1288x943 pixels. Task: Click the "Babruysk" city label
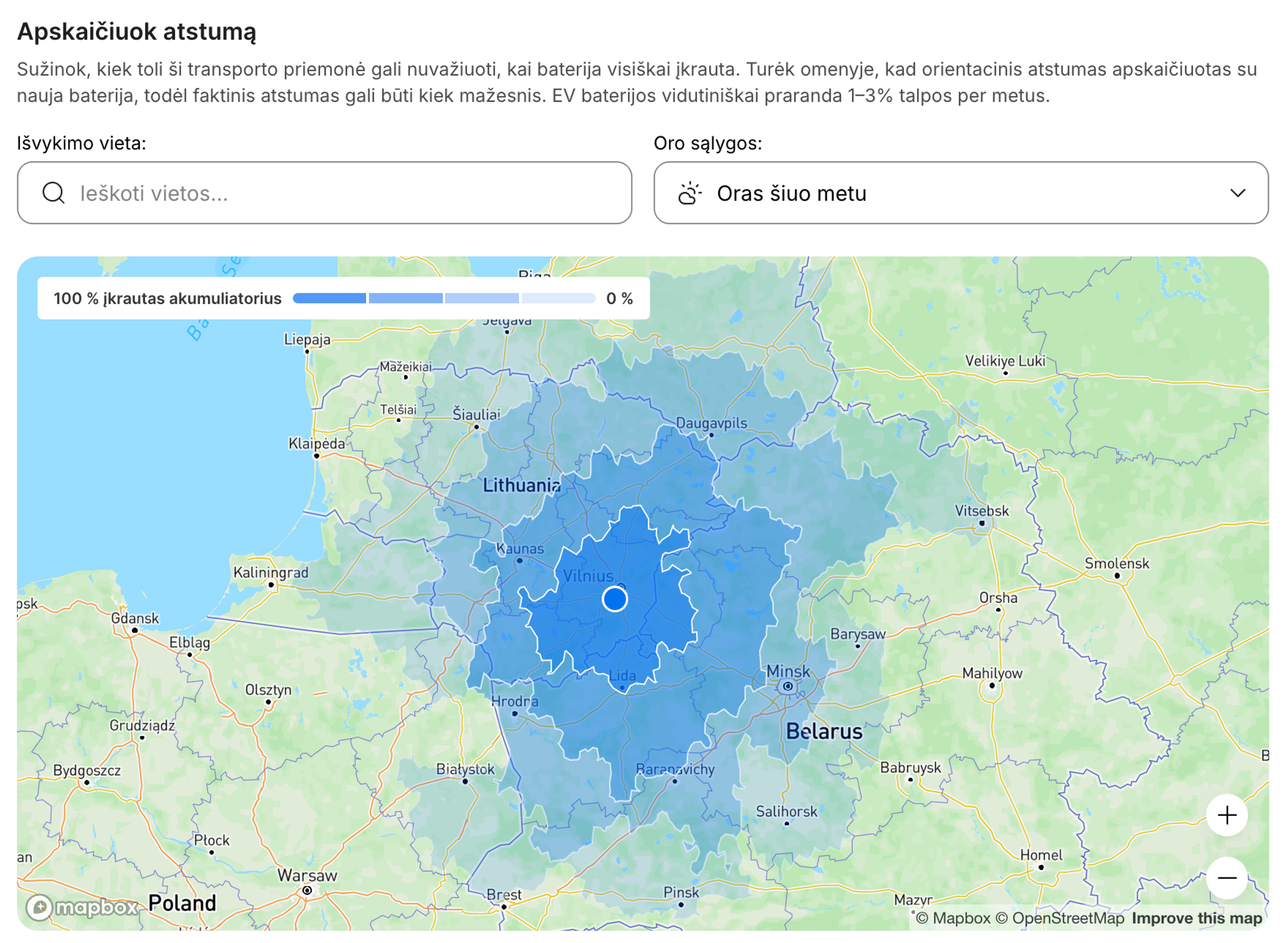click(910, 767)
